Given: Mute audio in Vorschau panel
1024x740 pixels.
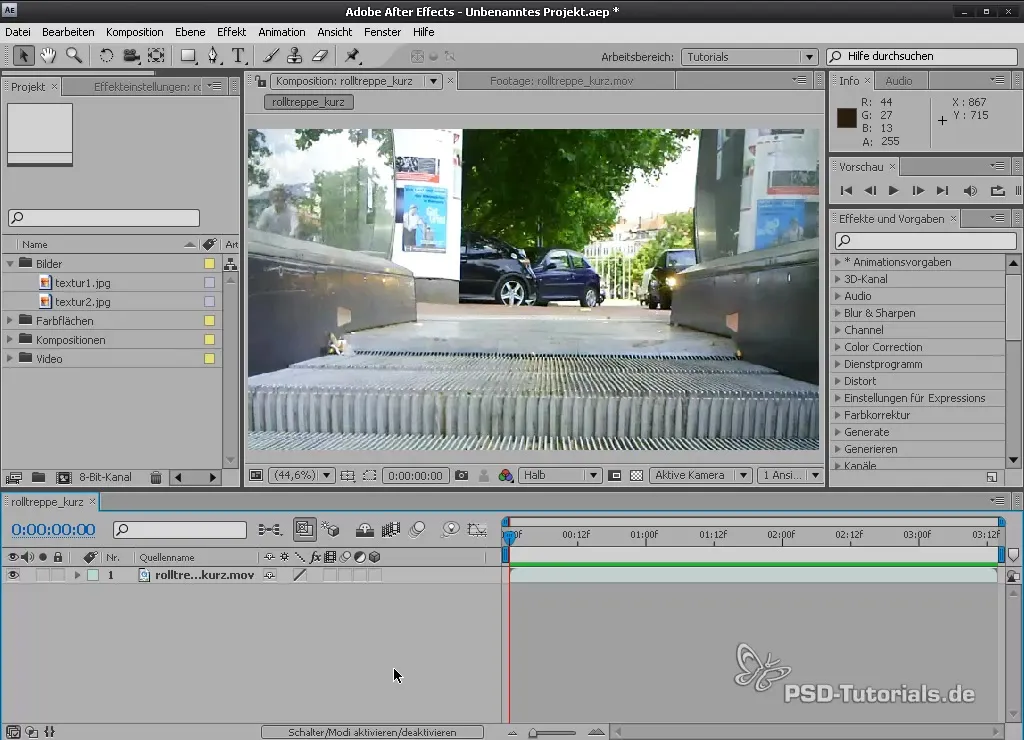Looking at the screenshot, I should pos(970,191).
